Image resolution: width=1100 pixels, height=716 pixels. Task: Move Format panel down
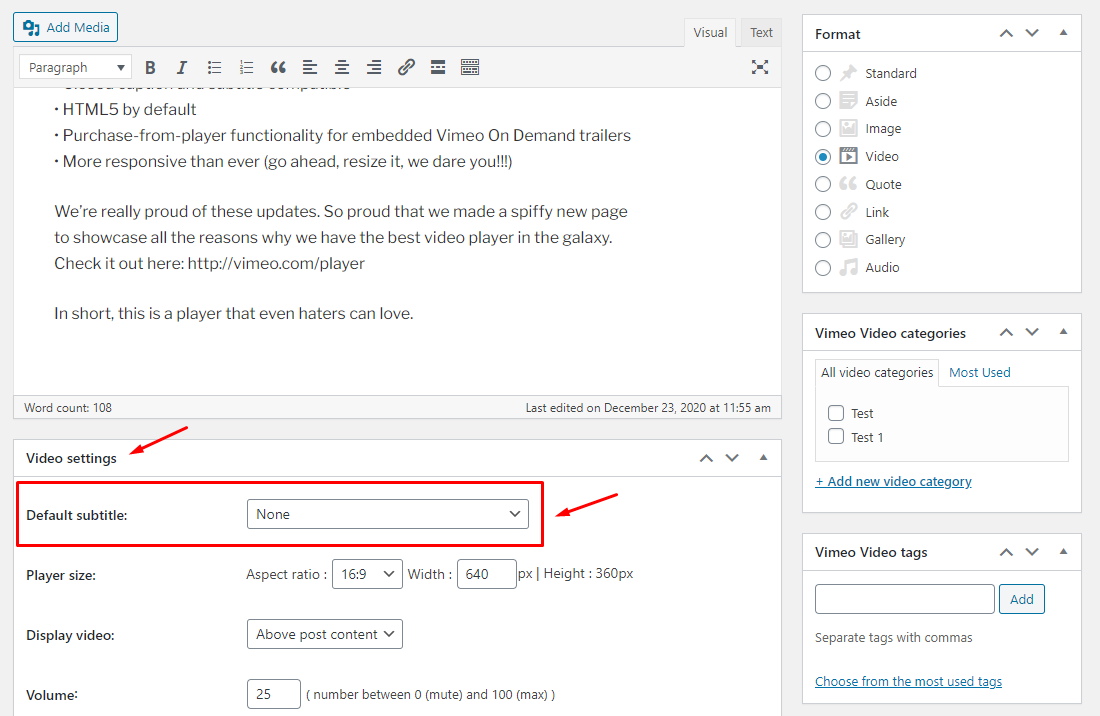pos(1032,33)
